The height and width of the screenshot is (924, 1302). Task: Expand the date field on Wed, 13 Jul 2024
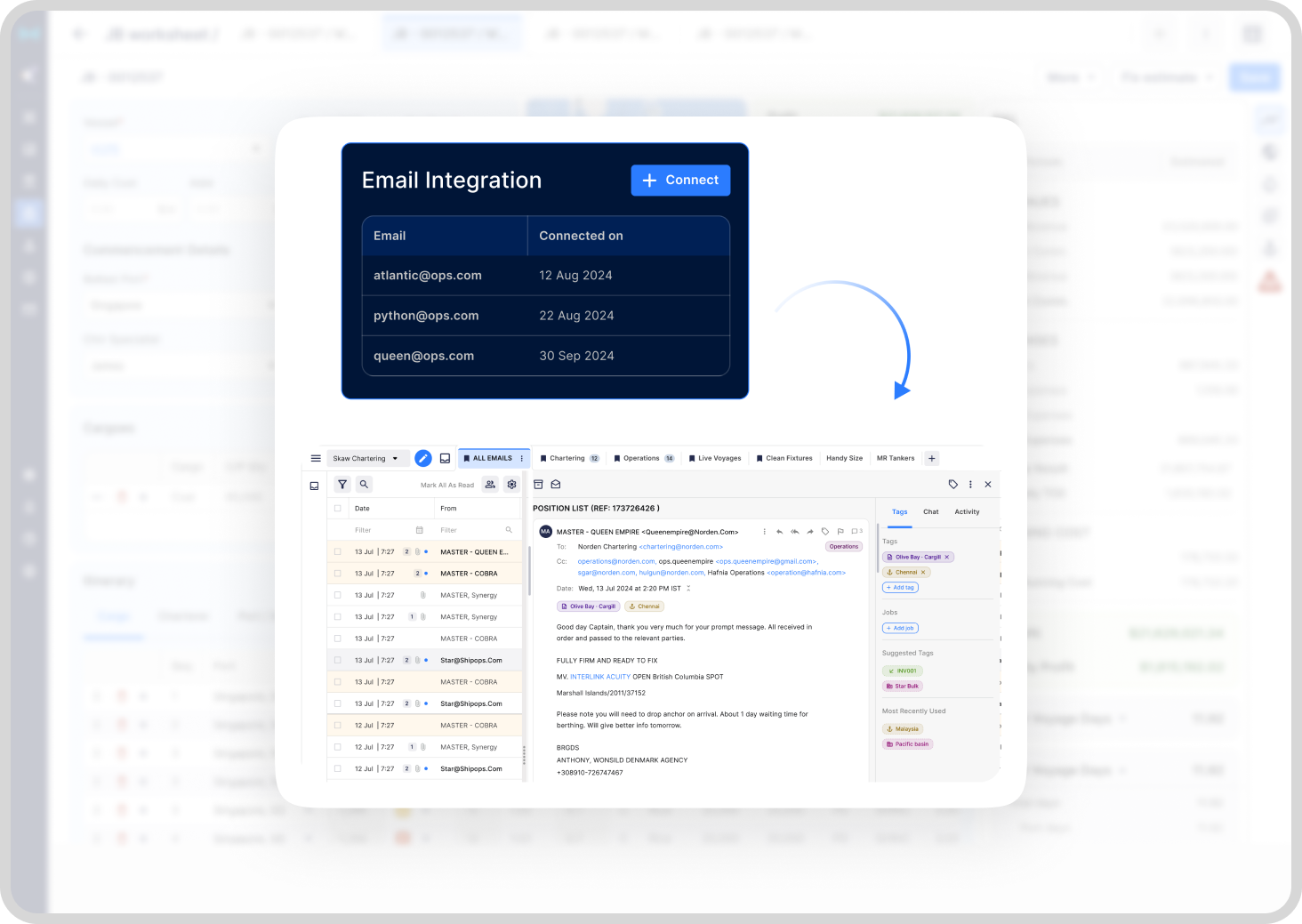tap(689, 587)
